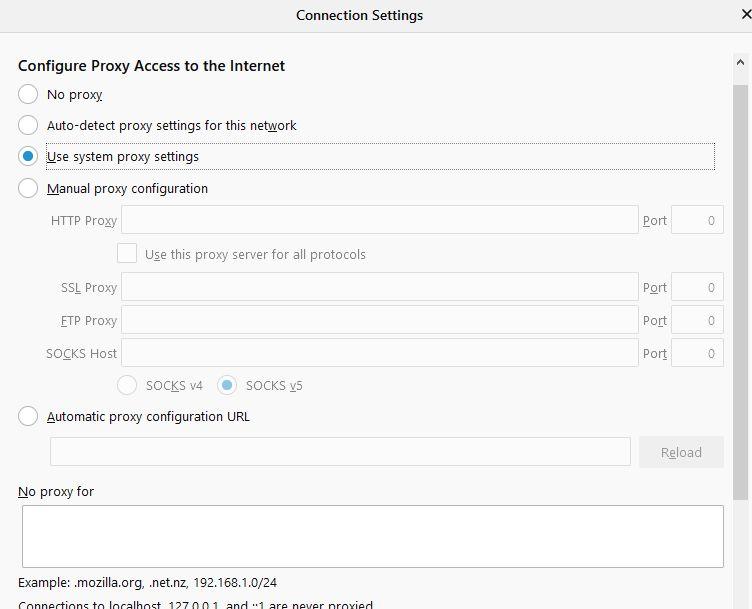Focus the FTP Proxy address field
The width and height of the screenshot is (752, 609).
[x=379, y=320]
